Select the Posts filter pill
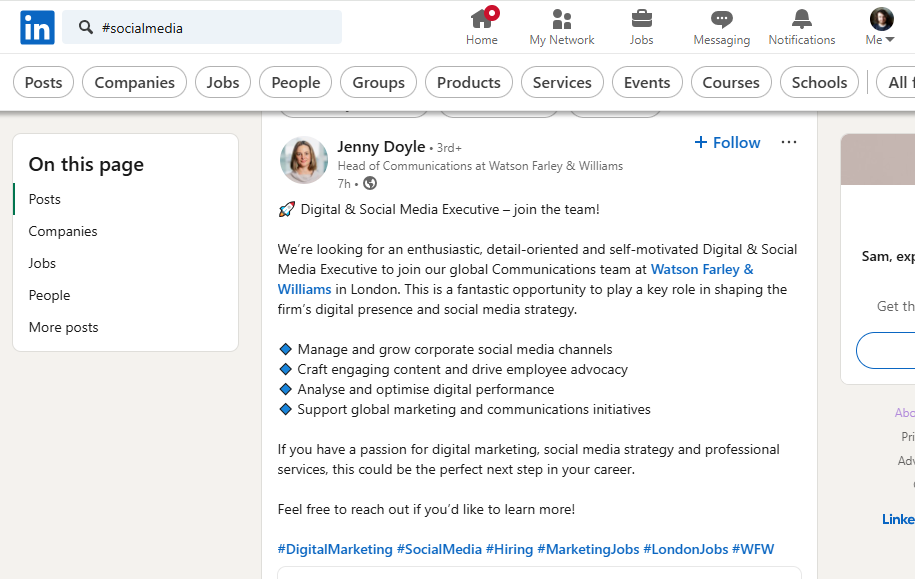The width and height of the screenshot is (915, 579). (x=43, y=82)
